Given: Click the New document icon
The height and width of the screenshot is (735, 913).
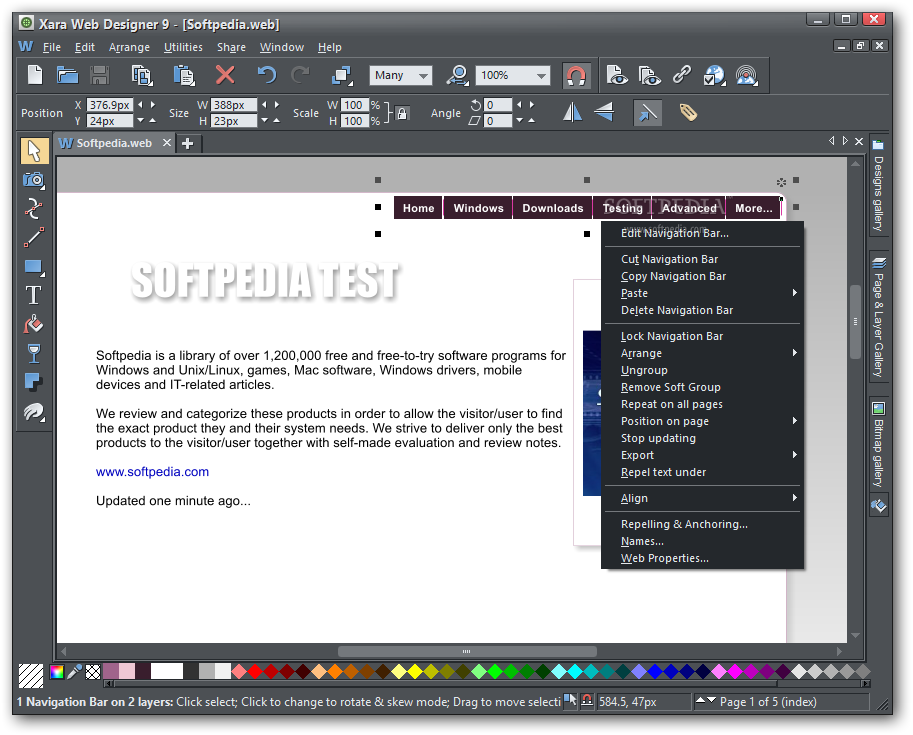Looking at the screenshot, I should point(36,75).
